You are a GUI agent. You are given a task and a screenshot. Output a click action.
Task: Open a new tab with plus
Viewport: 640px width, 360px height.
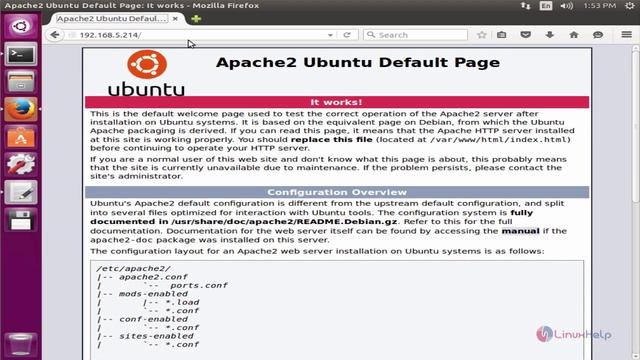point(196,19)
